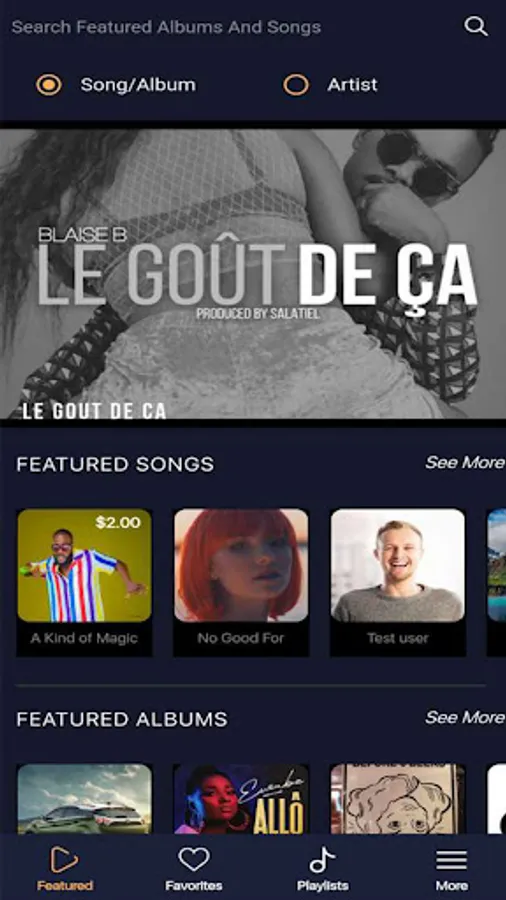The image size is (506, 900).
Task: Select the Artist radio button
Action: pos(296,85)
